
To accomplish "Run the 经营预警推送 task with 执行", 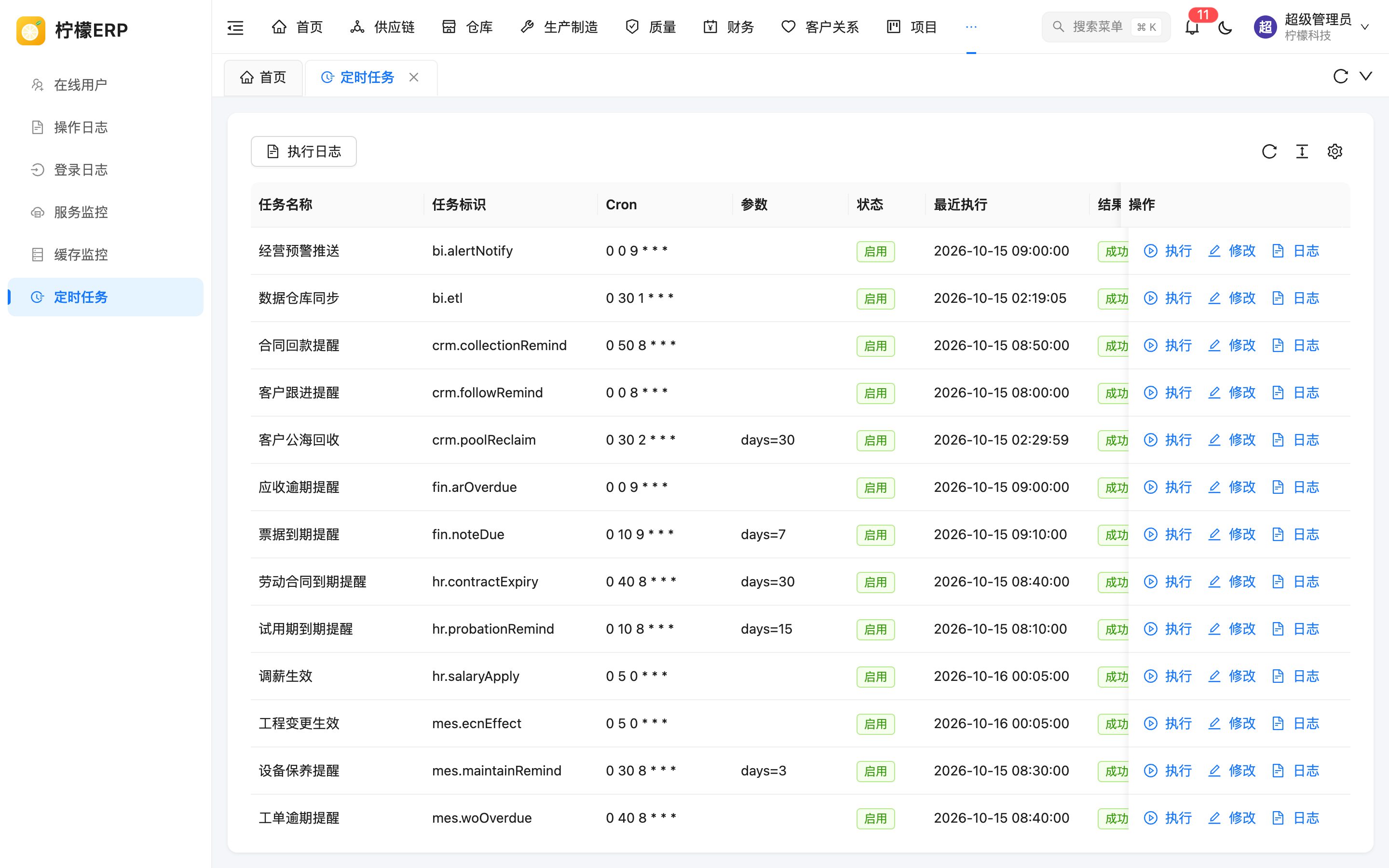I will tap(1168, 251).
